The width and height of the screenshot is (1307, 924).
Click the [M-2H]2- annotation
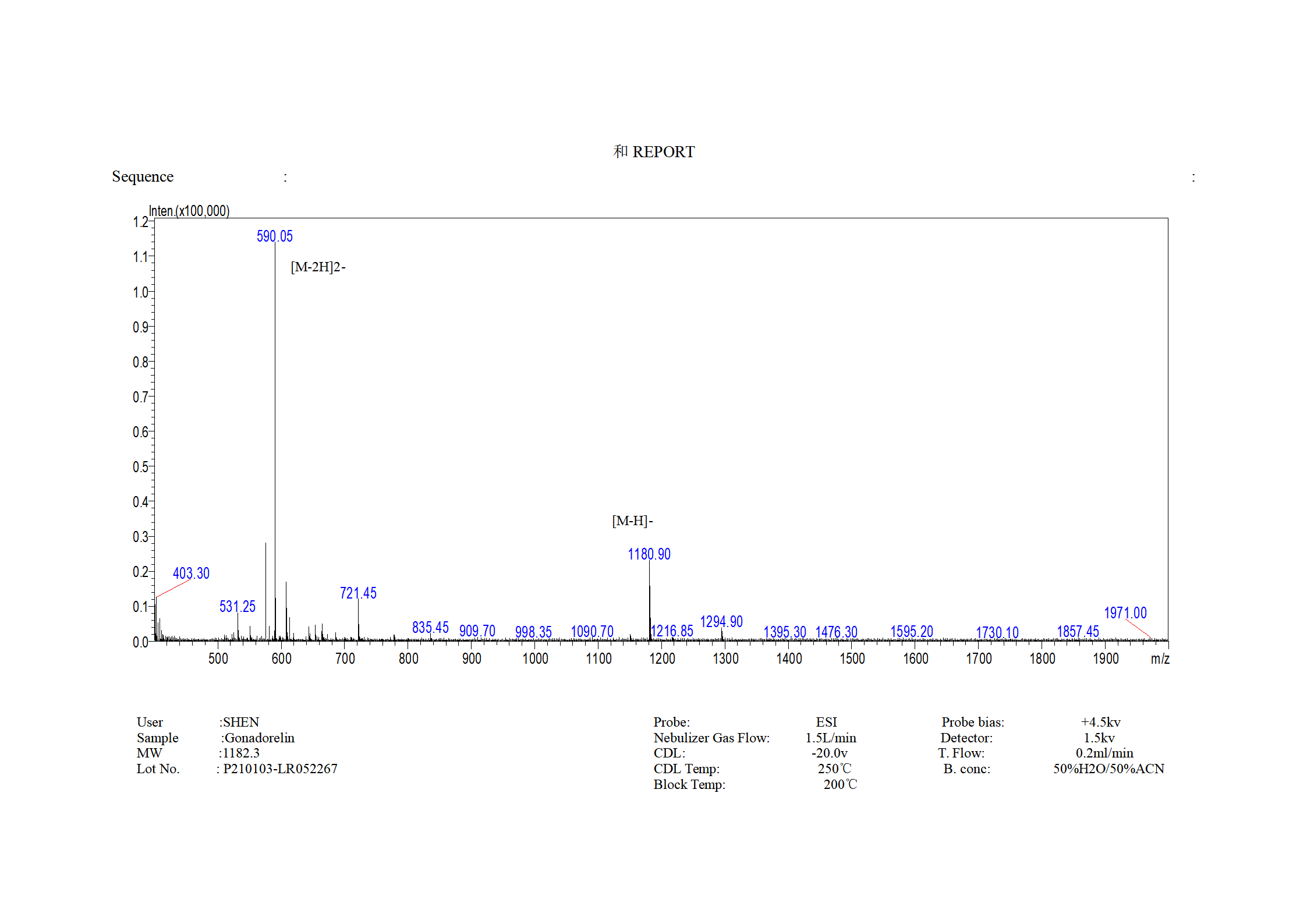pyautogui.click(x=318, y=267)
